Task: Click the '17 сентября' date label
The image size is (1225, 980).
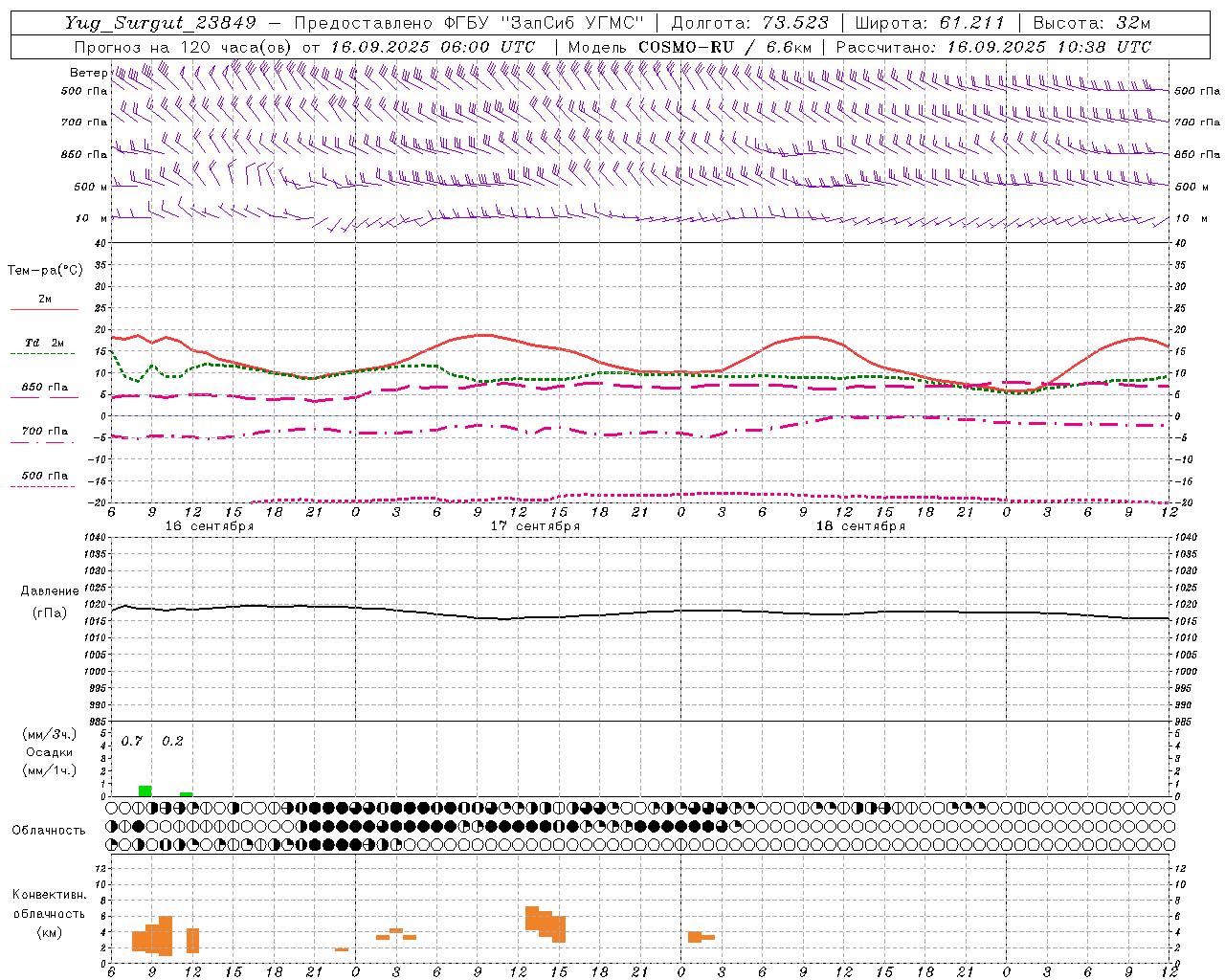Action: [x=535, y=526]
